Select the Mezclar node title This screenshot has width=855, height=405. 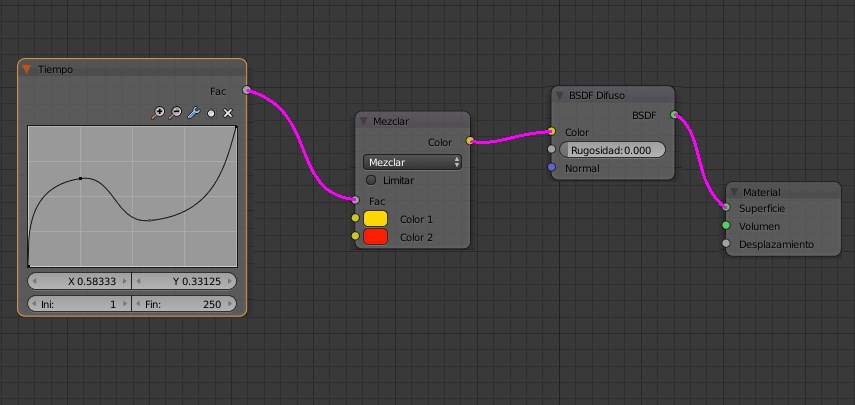point(391,122)
